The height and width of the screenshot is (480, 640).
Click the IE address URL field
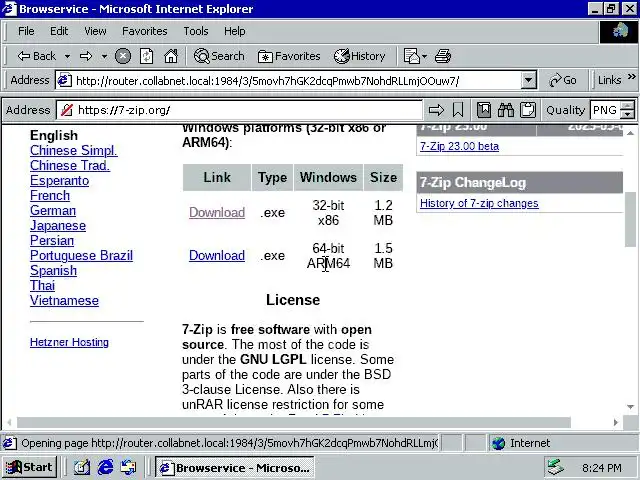tap(288, 80)
